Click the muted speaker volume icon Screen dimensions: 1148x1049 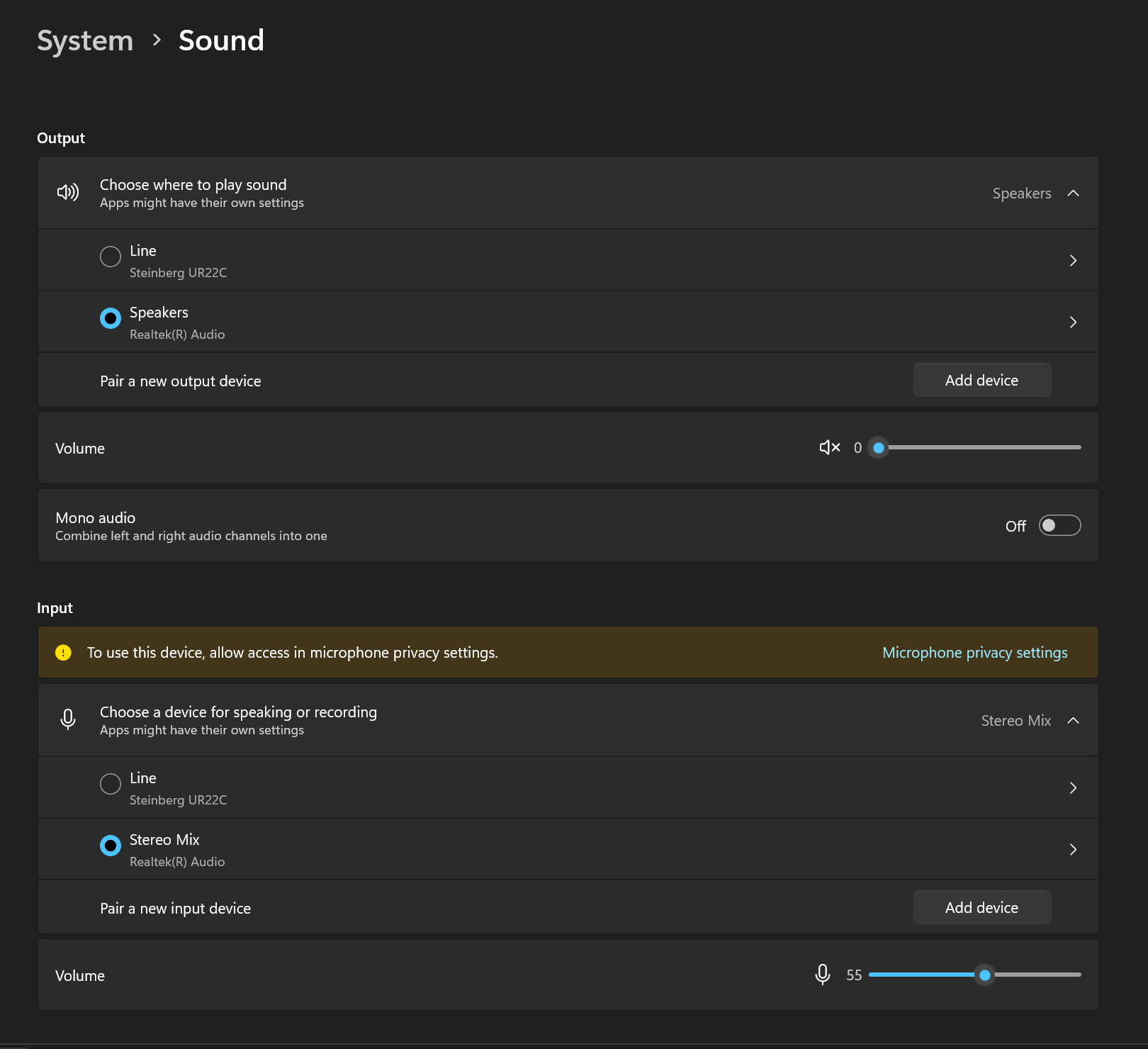pyautogui.click(x=829, y=447)
